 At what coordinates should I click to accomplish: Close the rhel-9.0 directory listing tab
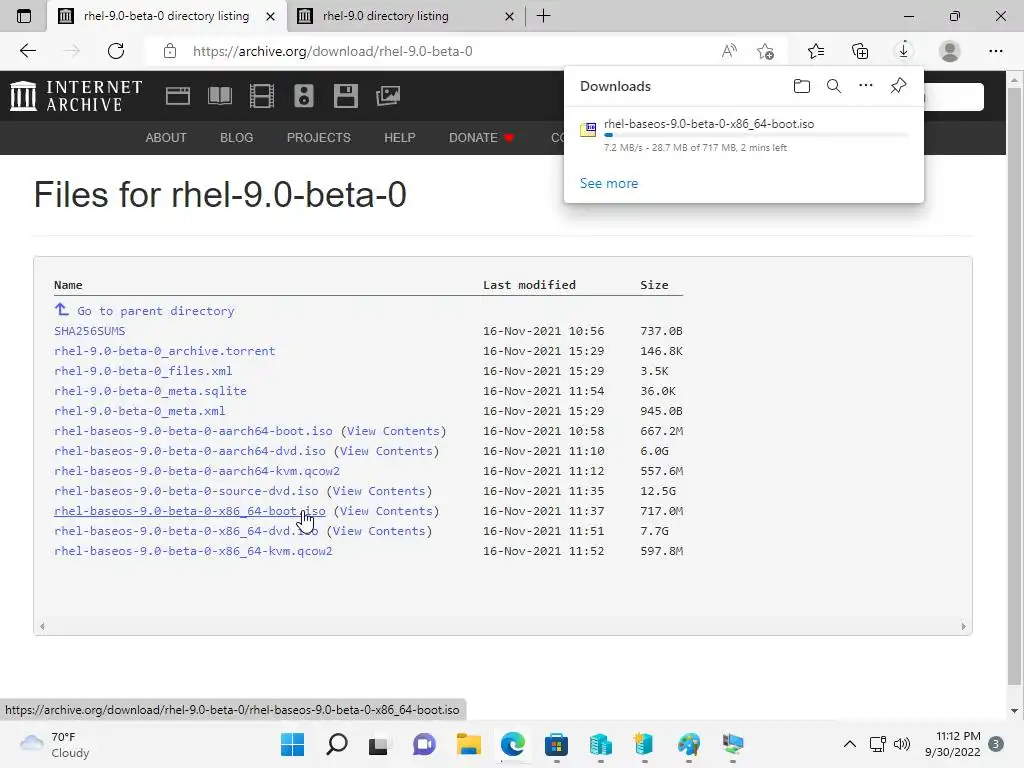509,16
